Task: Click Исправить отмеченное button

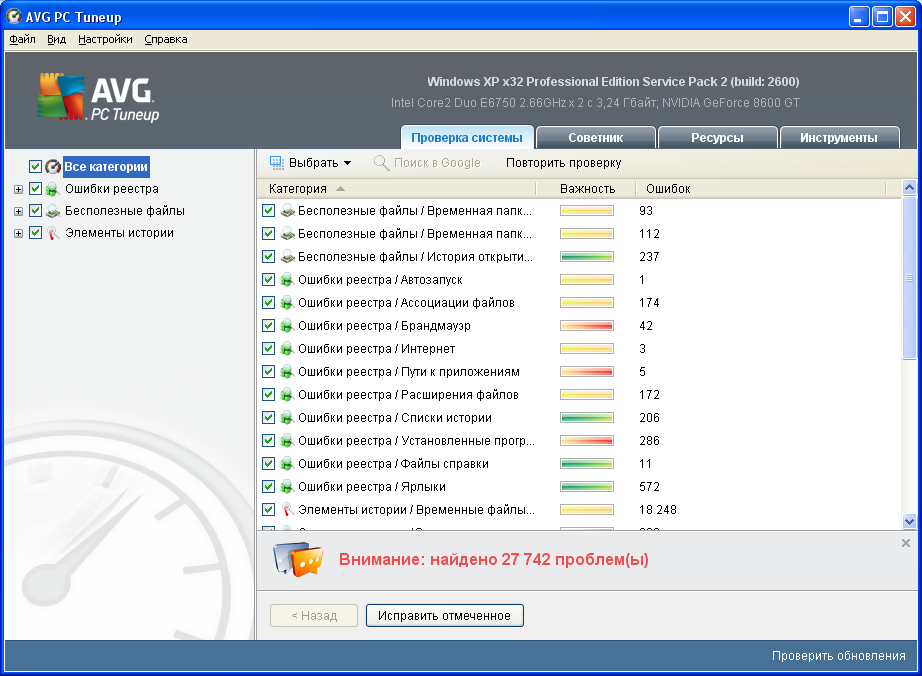Action: click(445, 615)
